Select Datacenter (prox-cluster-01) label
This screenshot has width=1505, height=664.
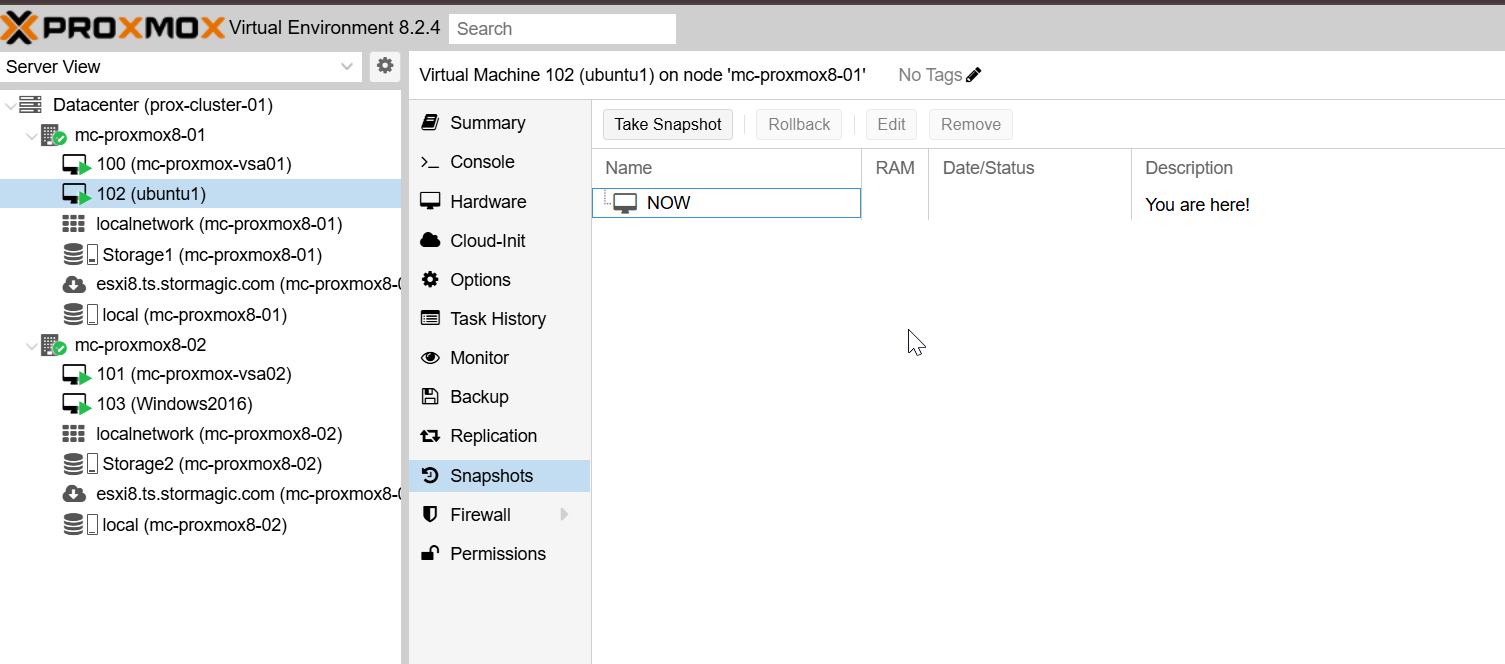coord(163,105)
